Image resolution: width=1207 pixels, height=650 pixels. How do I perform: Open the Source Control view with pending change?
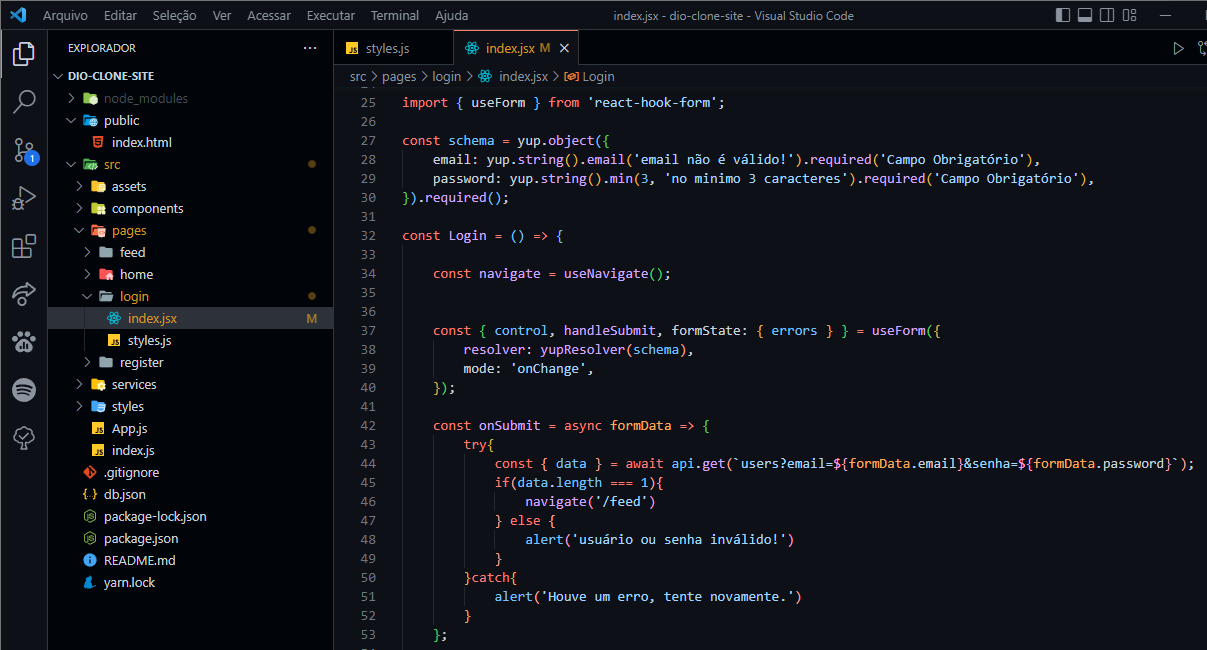tap(23, 150)
